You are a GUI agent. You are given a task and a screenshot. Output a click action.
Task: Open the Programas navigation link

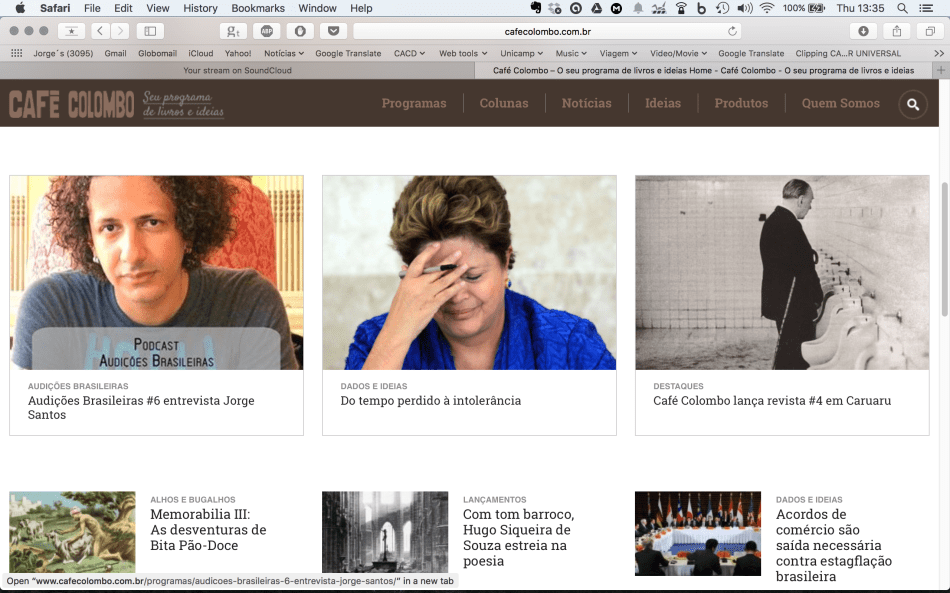coord(413,103)
